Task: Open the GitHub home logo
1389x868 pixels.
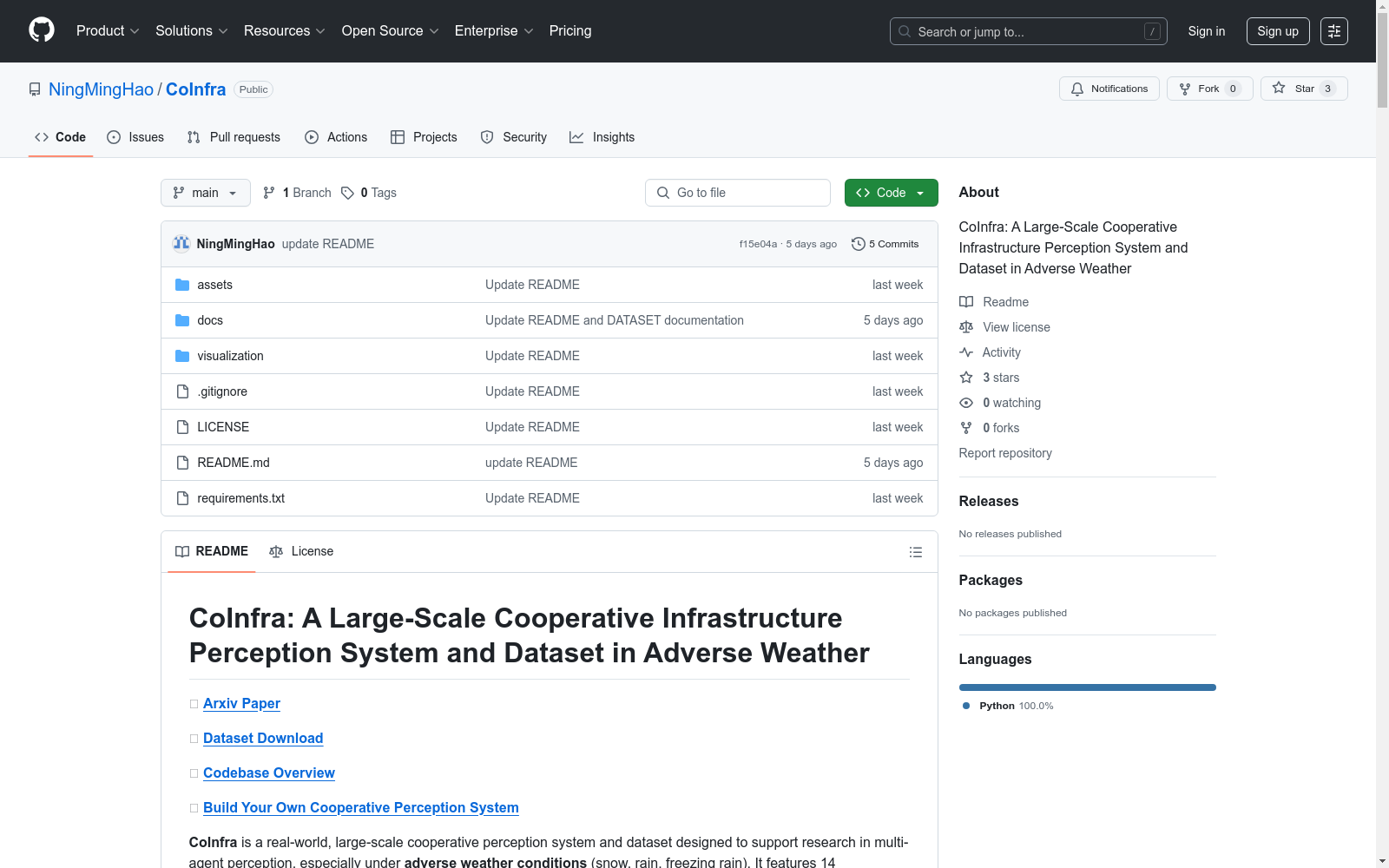Action: click(x=42, y=30)
